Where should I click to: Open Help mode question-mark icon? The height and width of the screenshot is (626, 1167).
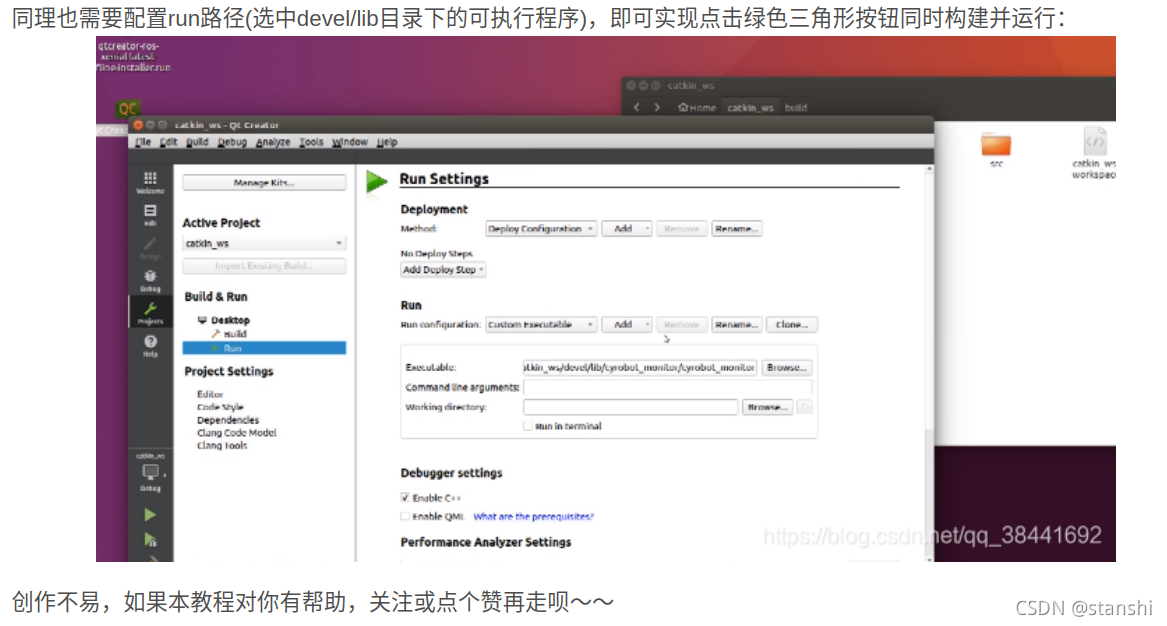coord(150,346)
